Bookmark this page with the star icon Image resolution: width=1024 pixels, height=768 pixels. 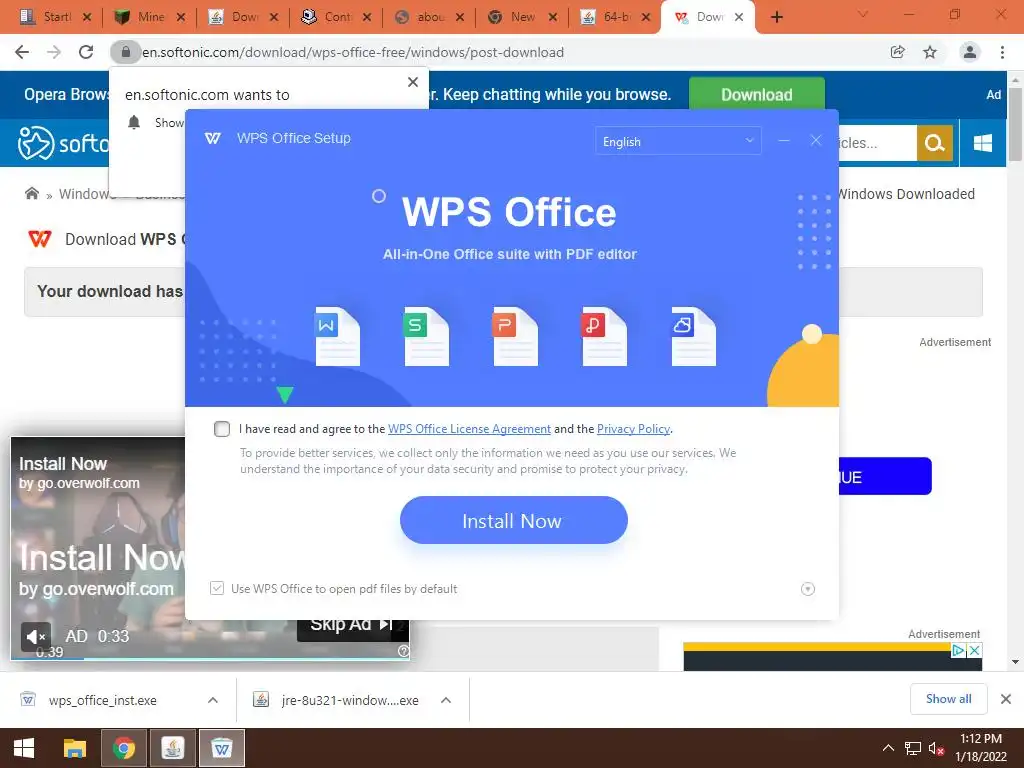pyautogui.click(x=930, y=52)
